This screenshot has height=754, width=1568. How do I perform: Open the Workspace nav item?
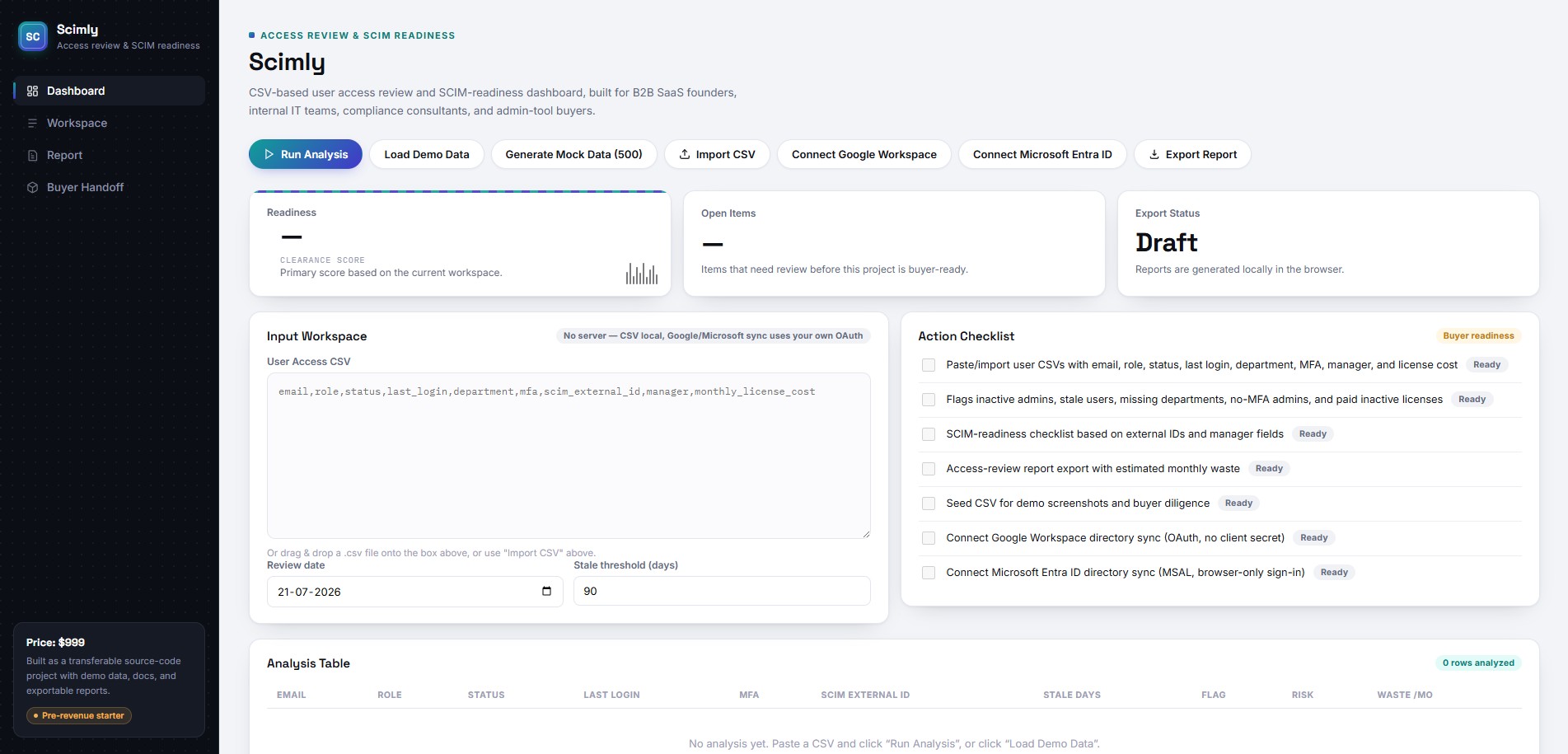pos(110,123)
